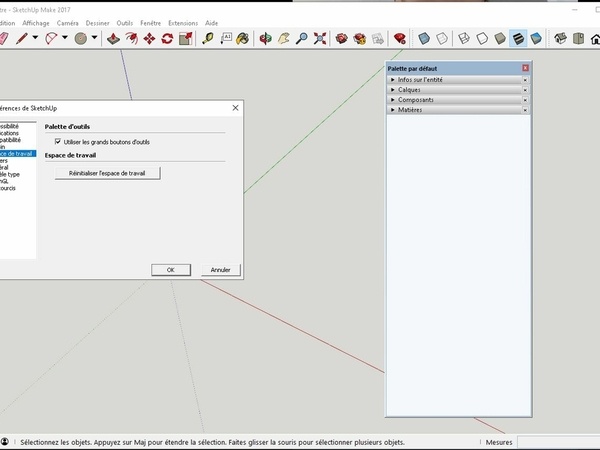Screen dimensions: 600x450
Task: Uncheck 'Utiliser les grands boutons d'outils'
Action: (x=58, y=142)
